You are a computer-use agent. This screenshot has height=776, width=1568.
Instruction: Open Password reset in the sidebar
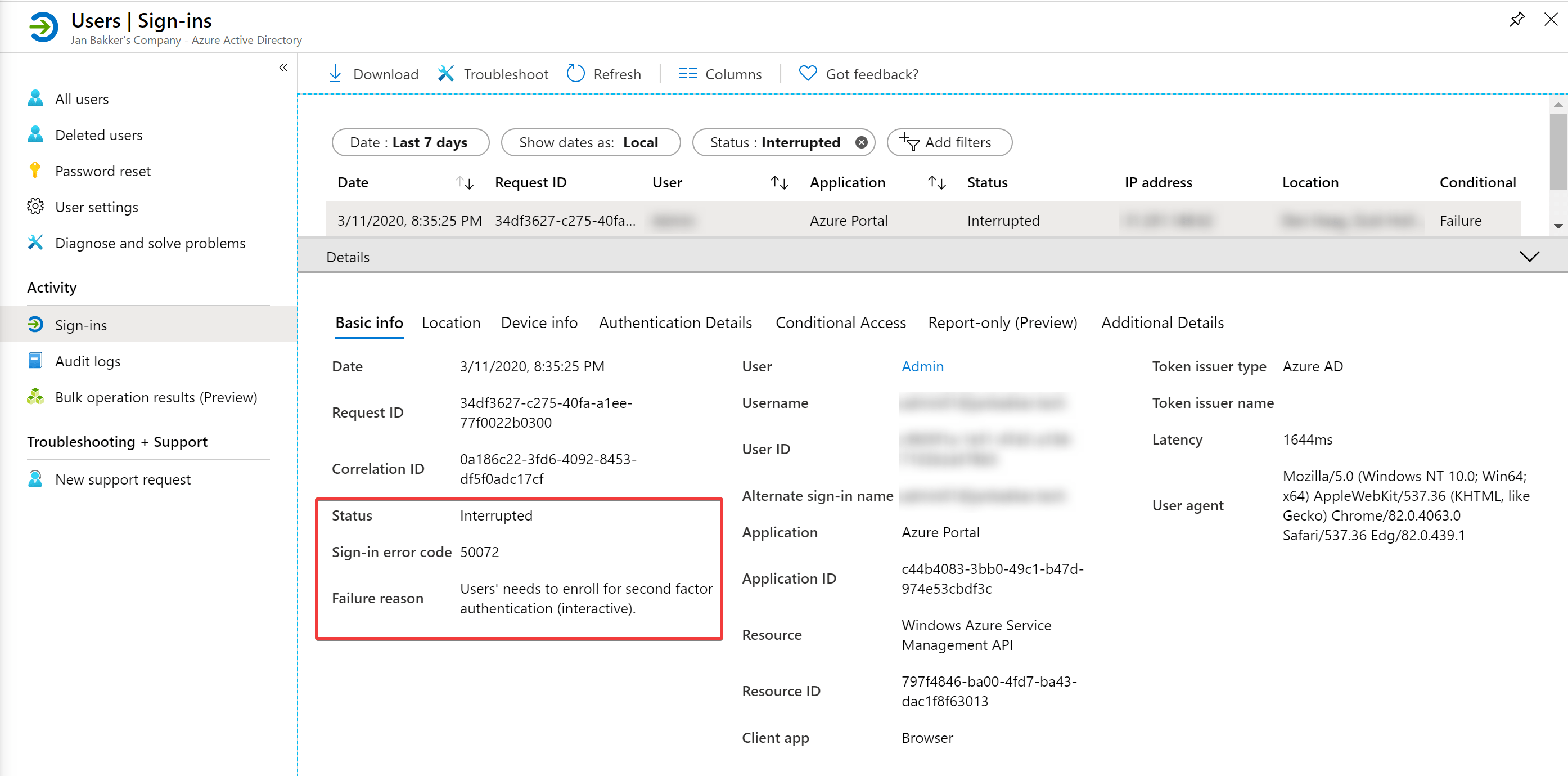[103, 171]
